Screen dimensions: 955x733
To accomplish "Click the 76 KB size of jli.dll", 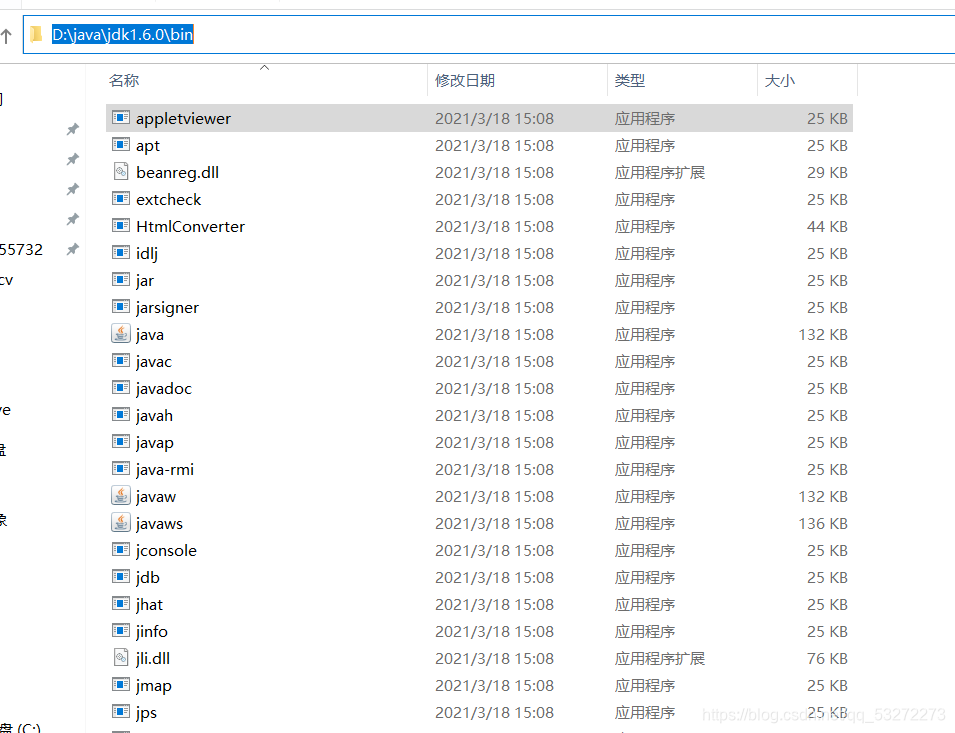I will (x=827, y=658).
